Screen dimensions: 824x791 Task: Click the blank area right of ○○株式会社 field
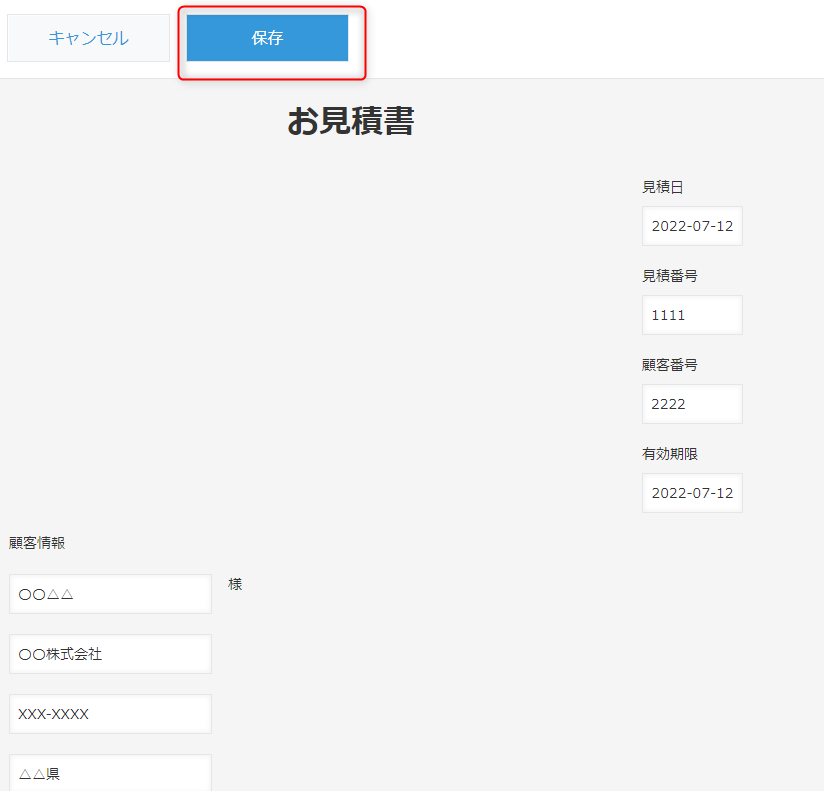tap(450, 654)
